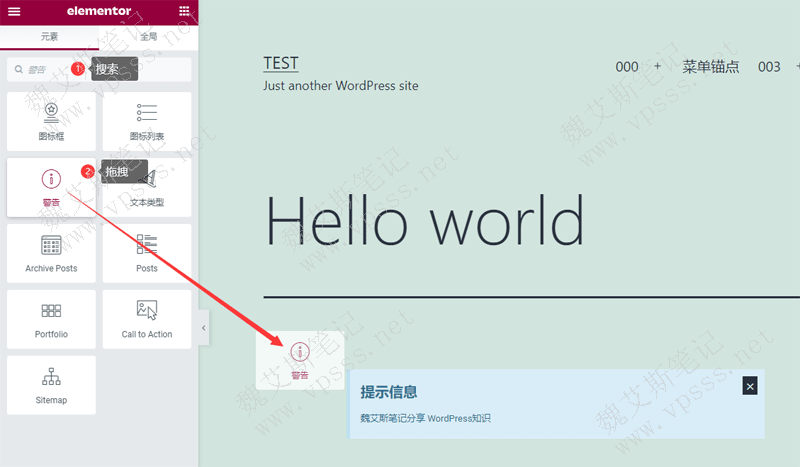Collapse the Elementor side panel
800x467 pixels.
pyautogui.click(x=204, y=328)
